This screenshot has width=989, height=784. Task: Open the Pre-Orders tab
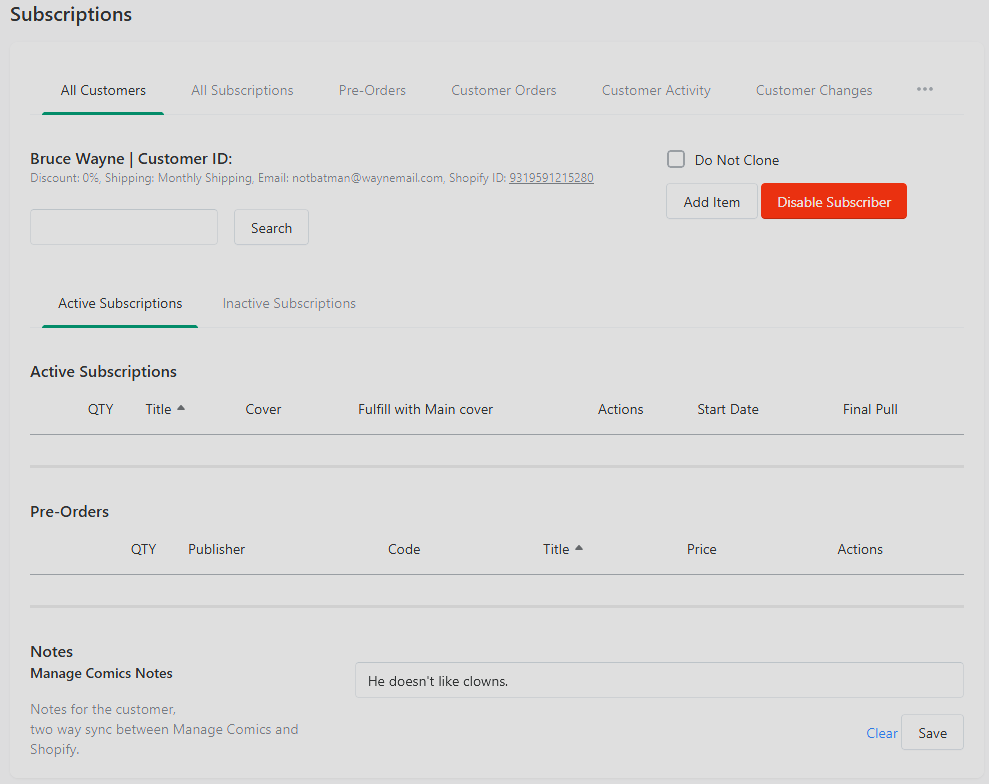(x=372, y=90)
